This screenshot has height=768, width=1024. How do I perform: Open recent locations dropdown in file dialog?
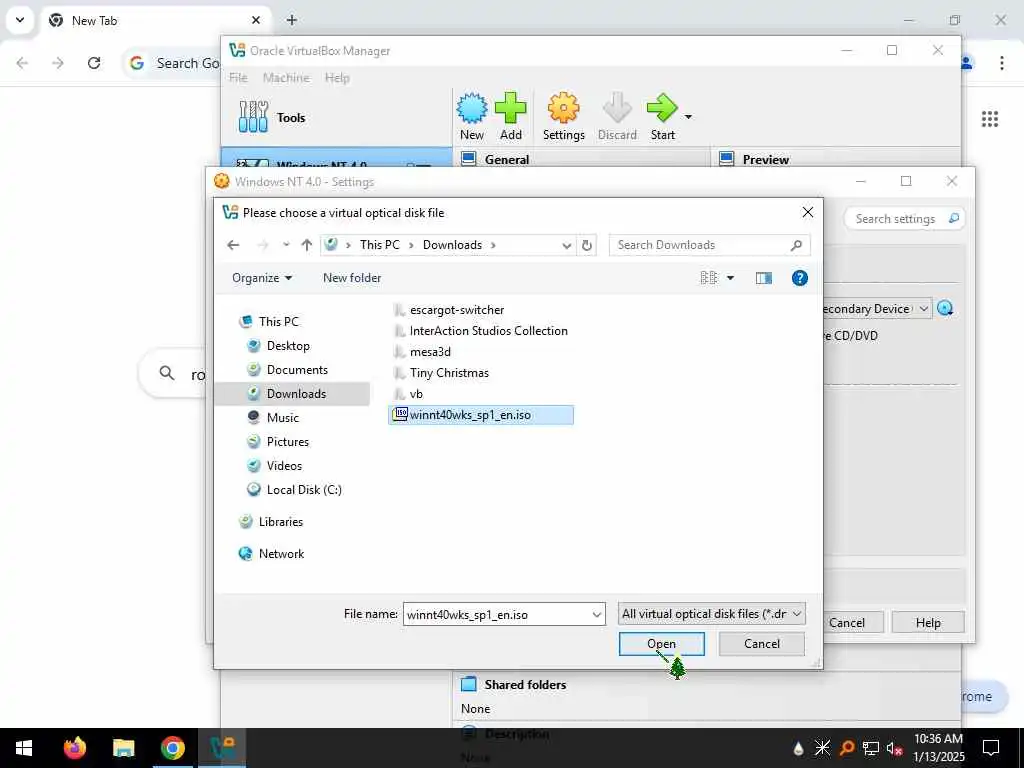click(x=286, y=245)
